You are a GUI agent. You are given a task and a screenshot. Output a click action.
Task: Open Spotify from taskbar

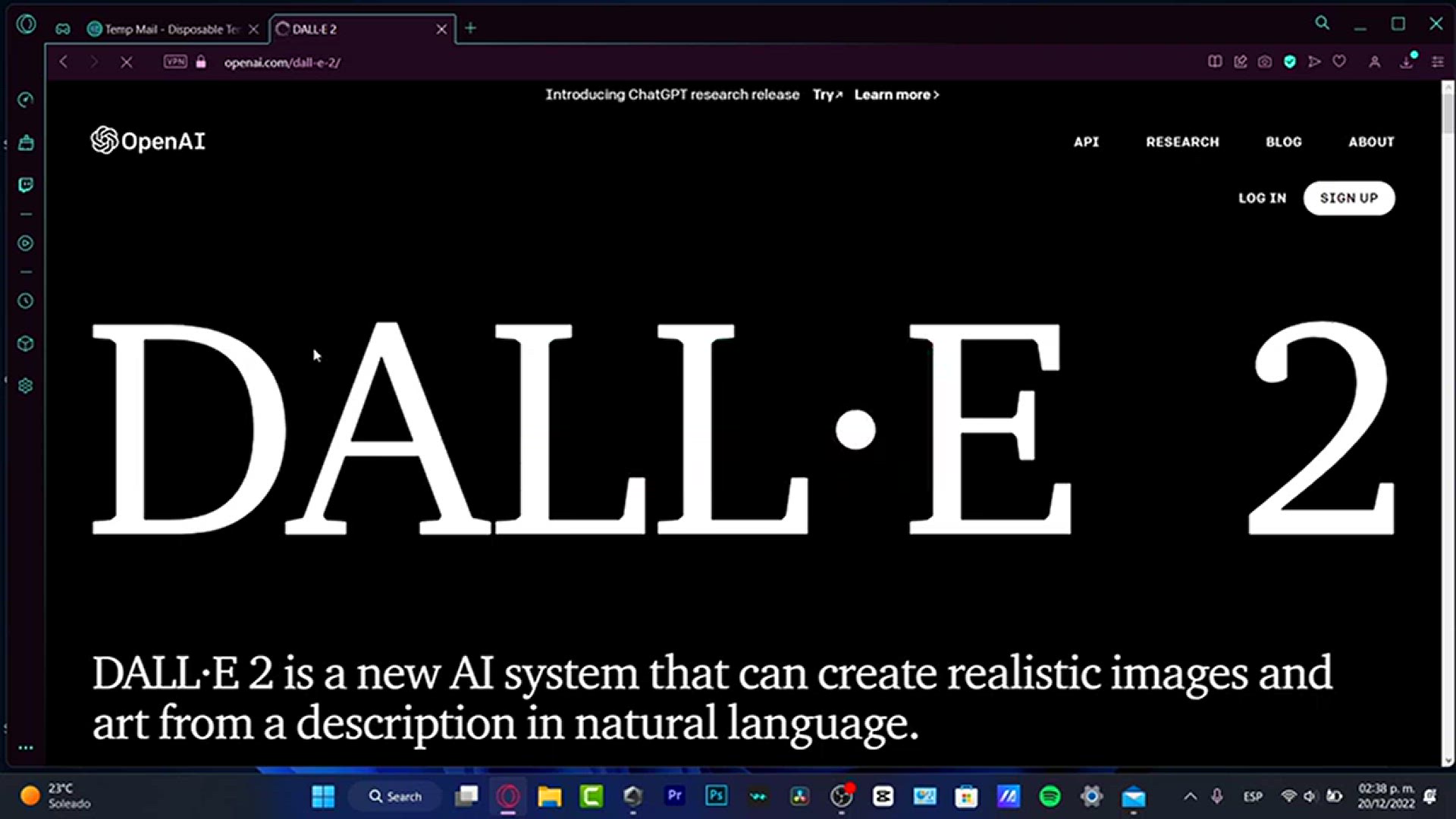1050,796
